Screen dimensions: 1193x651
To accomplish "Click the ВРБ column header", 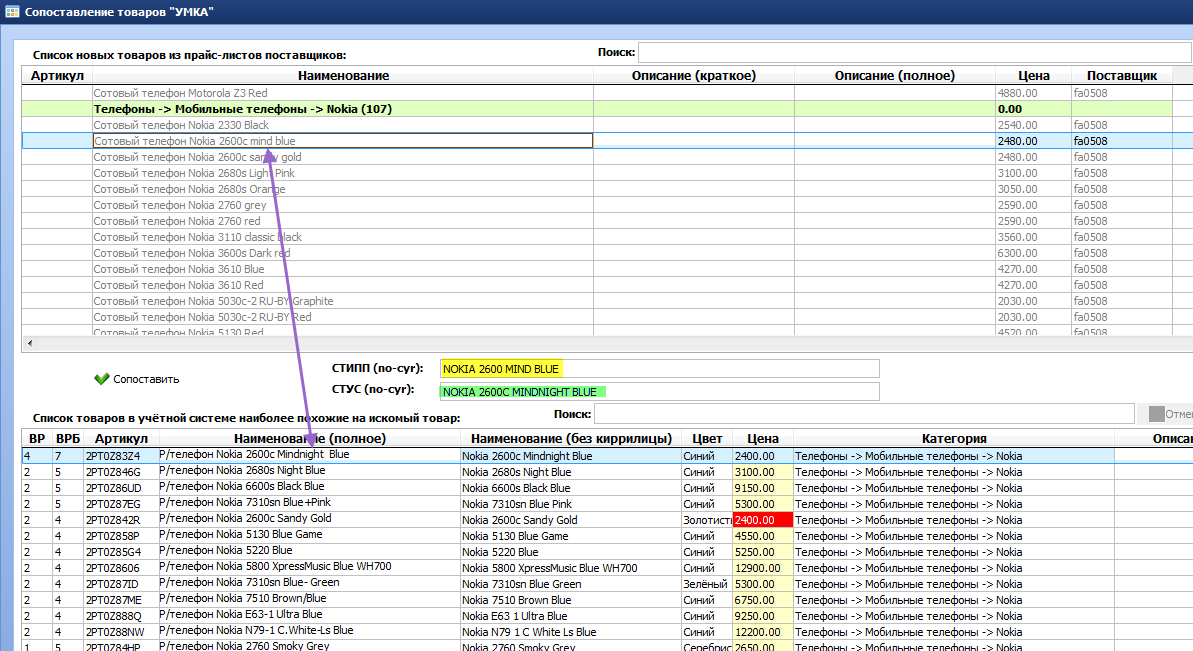I will (x=68, y=438).
